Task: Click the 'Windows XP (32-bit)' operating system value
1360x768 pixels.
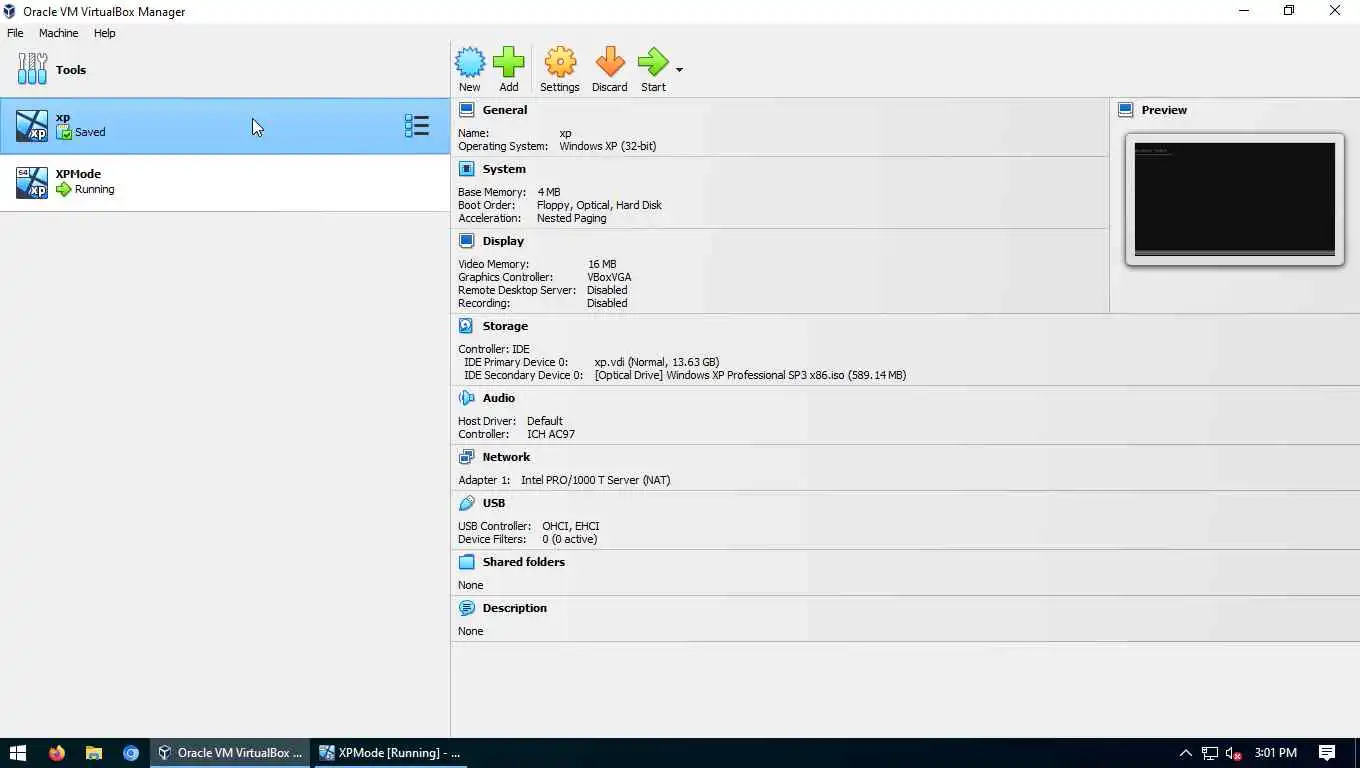Action: 608,146
